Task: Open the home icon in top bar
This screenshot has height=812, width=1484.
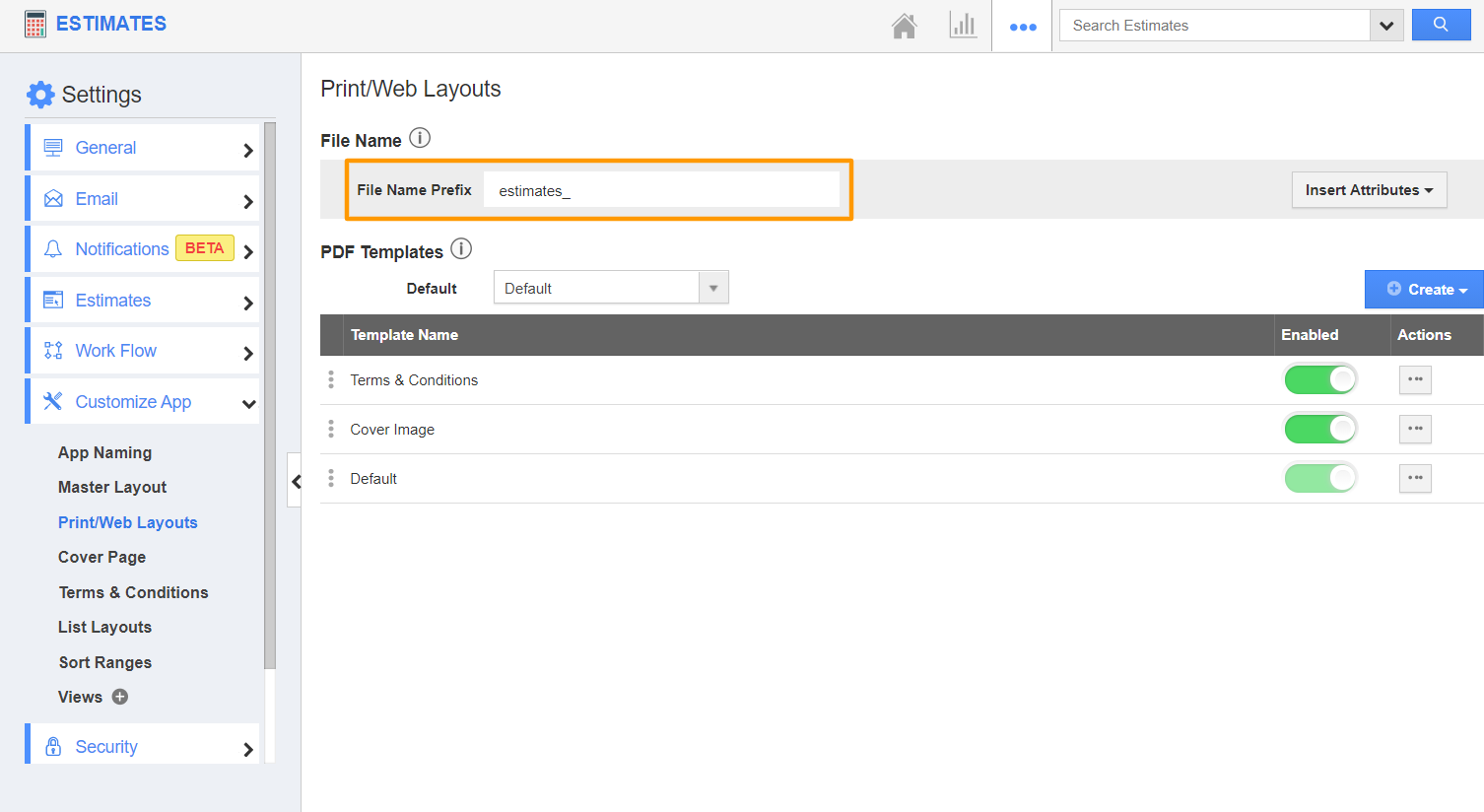Action: click(x=904, y=26)
